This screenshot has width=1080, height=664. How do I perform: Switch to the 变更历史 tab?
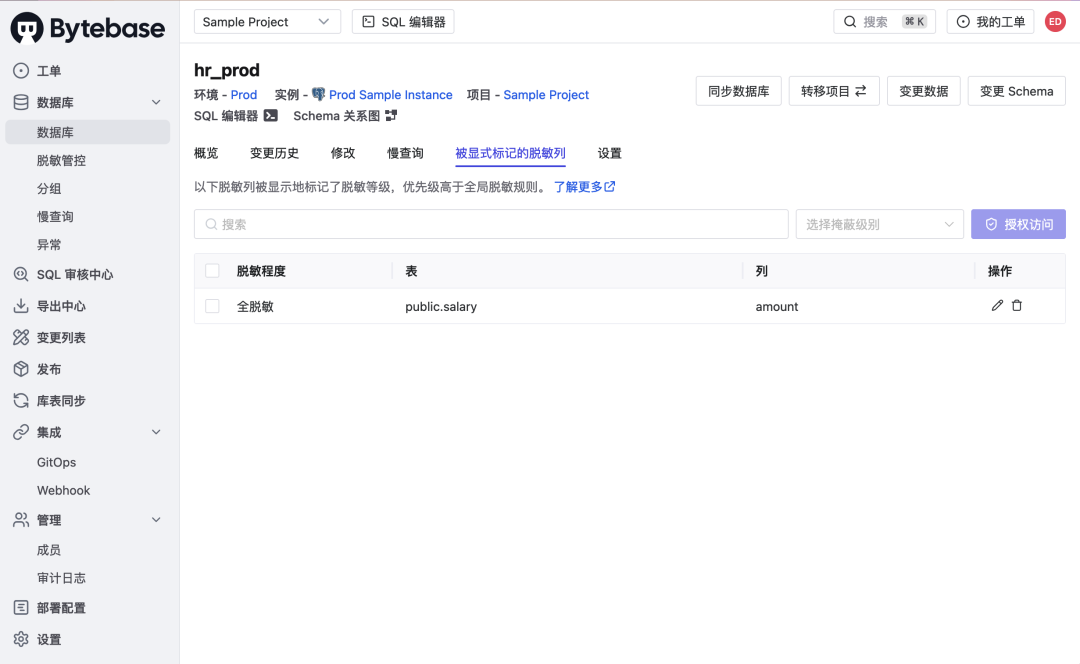[274, 153]
